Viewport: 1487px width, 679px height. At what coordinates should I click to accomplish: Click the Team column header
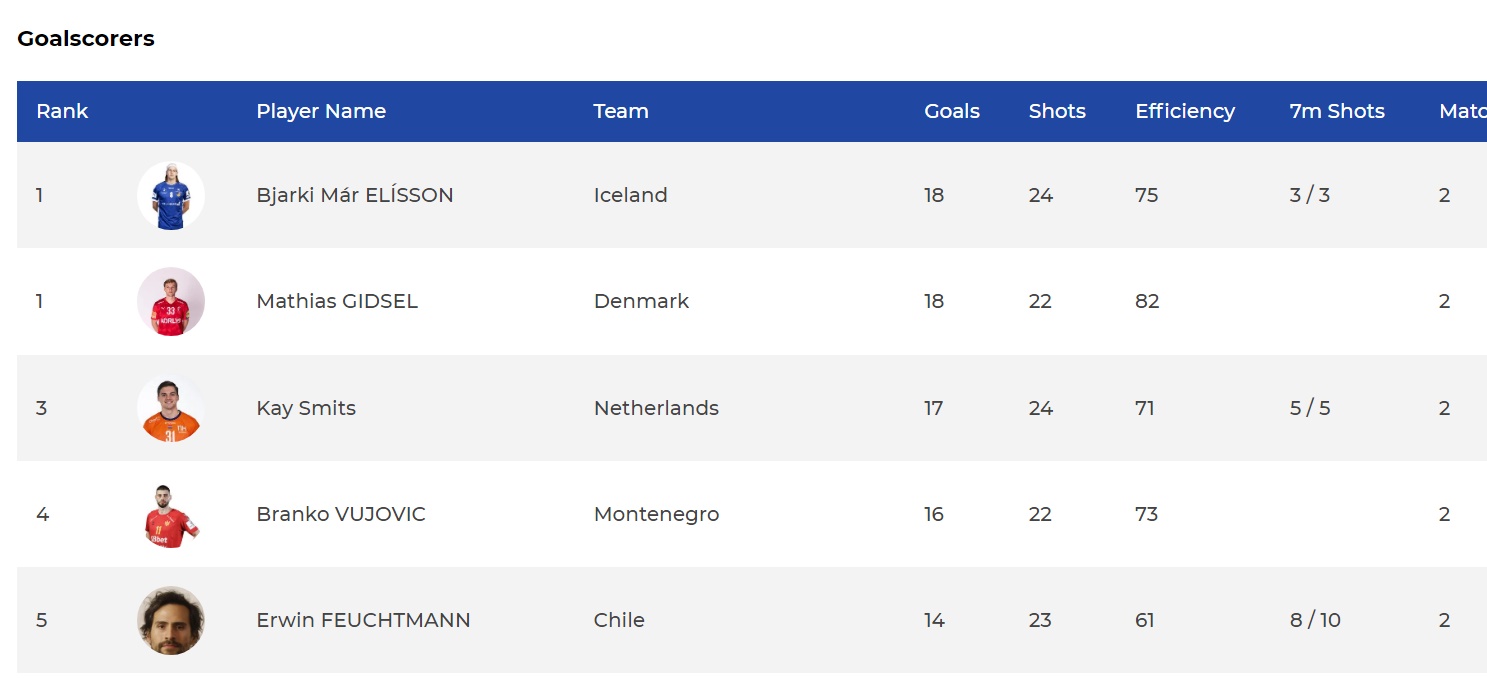click(621, 111)
